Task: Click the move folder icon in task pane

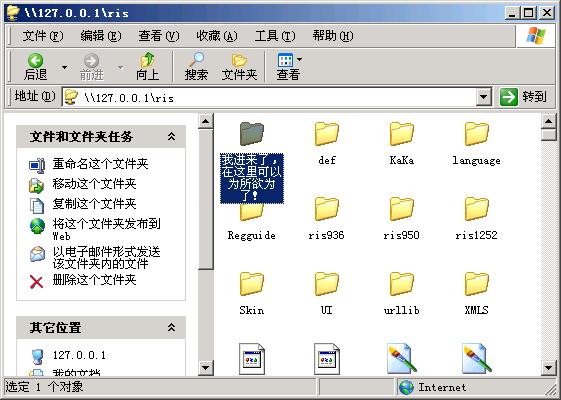Action: (37, 185)
